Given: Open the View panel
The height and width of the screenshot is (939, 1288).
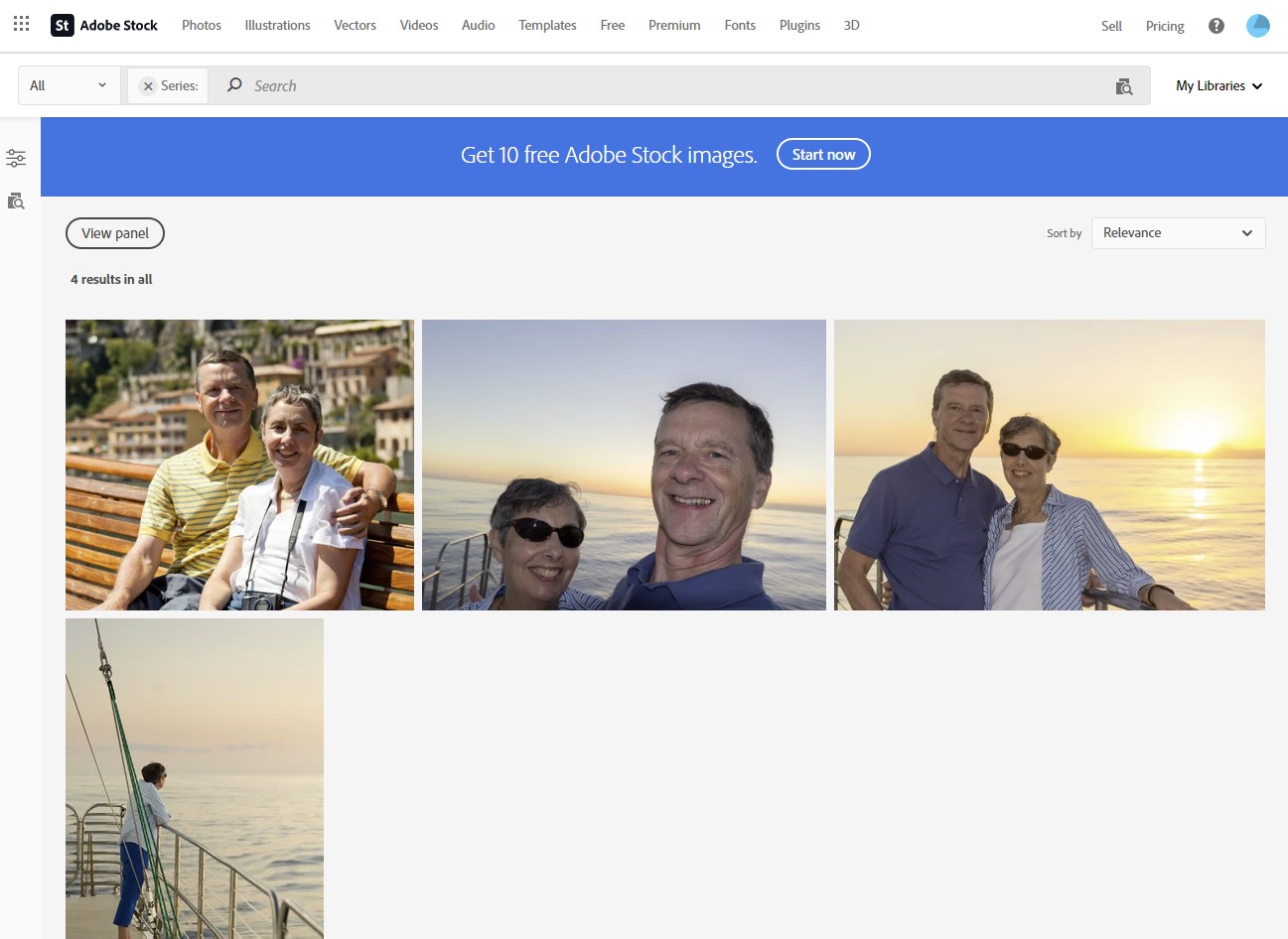Looking at the screenshot, I should click(x=114, y=232).
